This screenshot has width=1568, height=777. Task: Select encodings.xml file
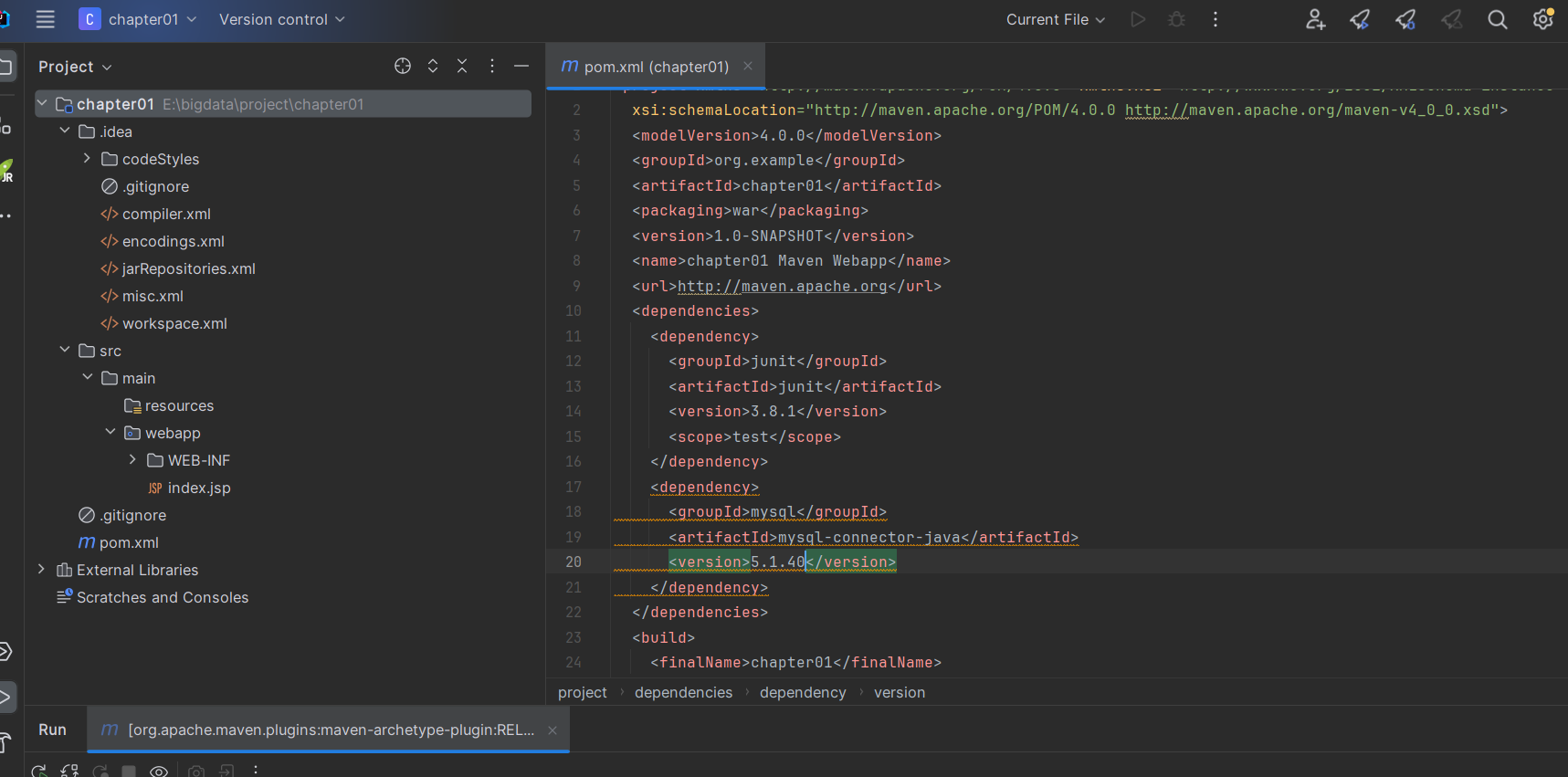(x=163, y=241)
